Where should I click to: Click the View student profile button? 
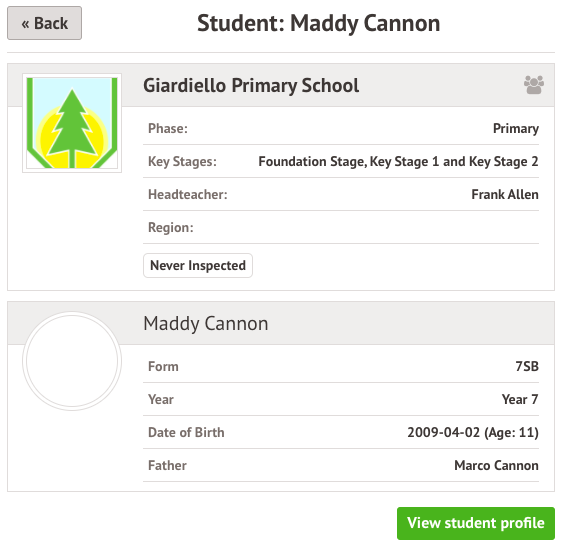point(476,523)
